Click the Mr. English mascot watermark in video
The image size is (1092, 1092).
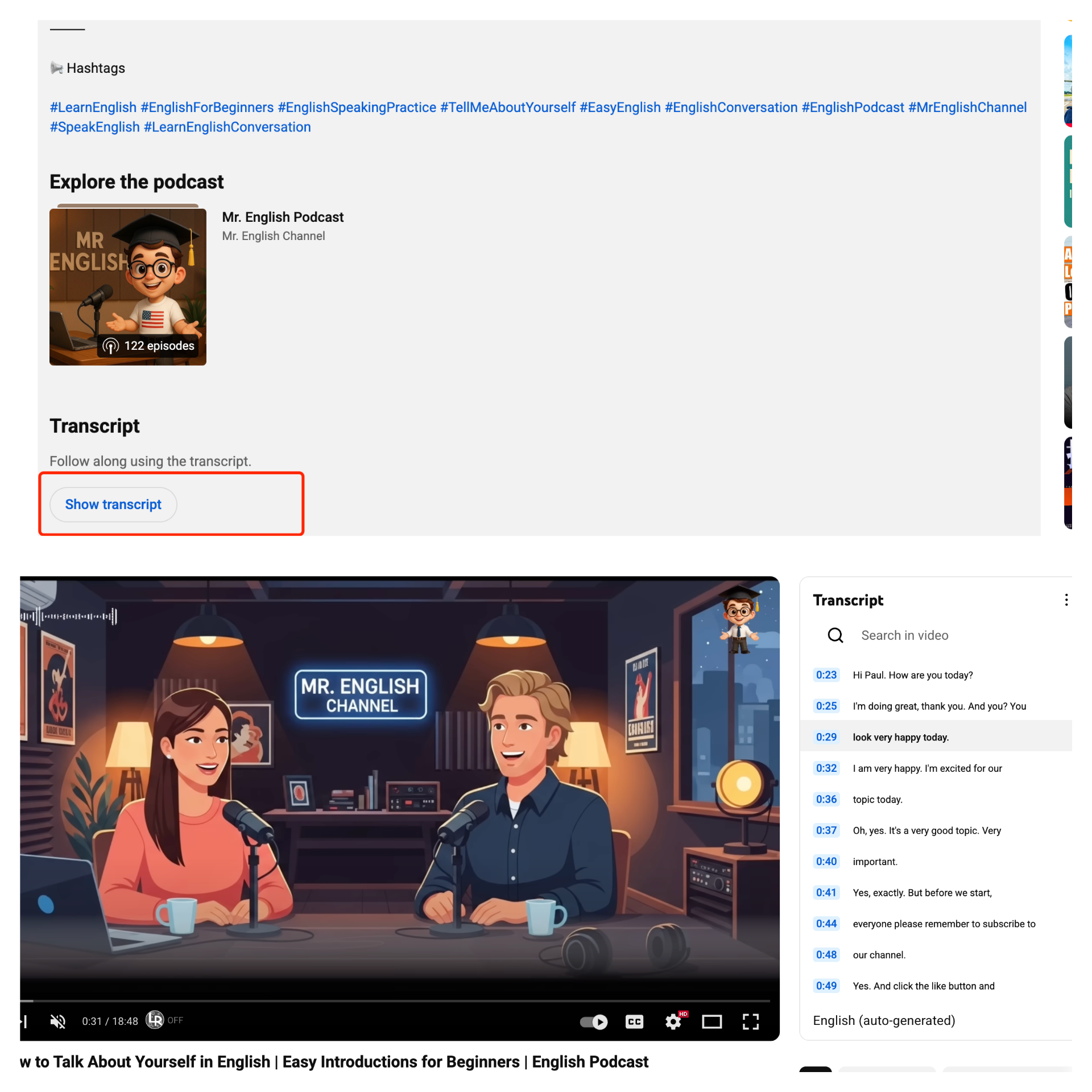pyautogui.click(x=739, y=619)
